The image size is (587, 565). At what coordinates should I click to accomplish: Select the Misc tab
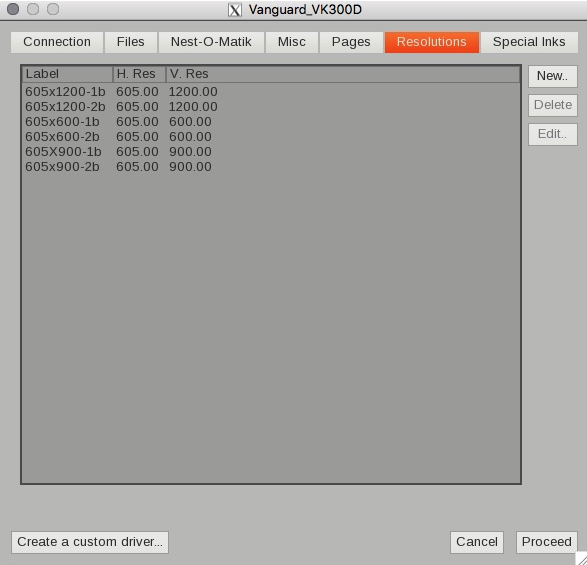tap(292, 42)
